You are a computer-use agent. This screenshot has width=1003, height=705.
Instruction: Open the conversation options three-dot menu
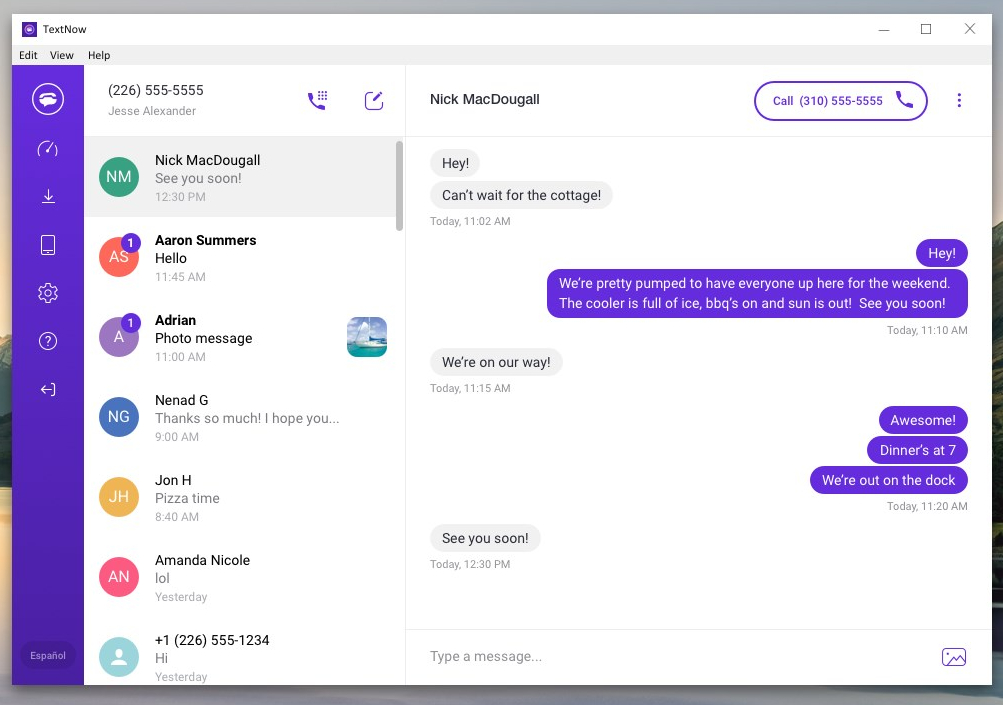(x=959, y=100)
